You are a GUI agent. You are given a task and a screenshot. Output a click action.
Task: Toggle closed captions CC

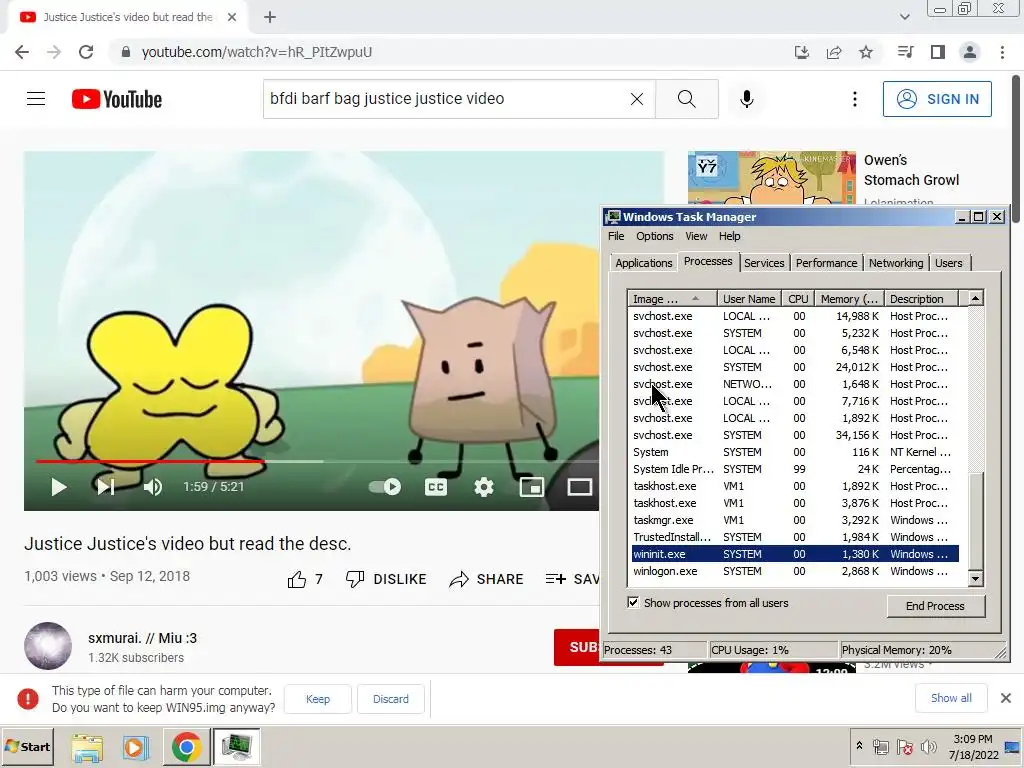pos(436,487)
